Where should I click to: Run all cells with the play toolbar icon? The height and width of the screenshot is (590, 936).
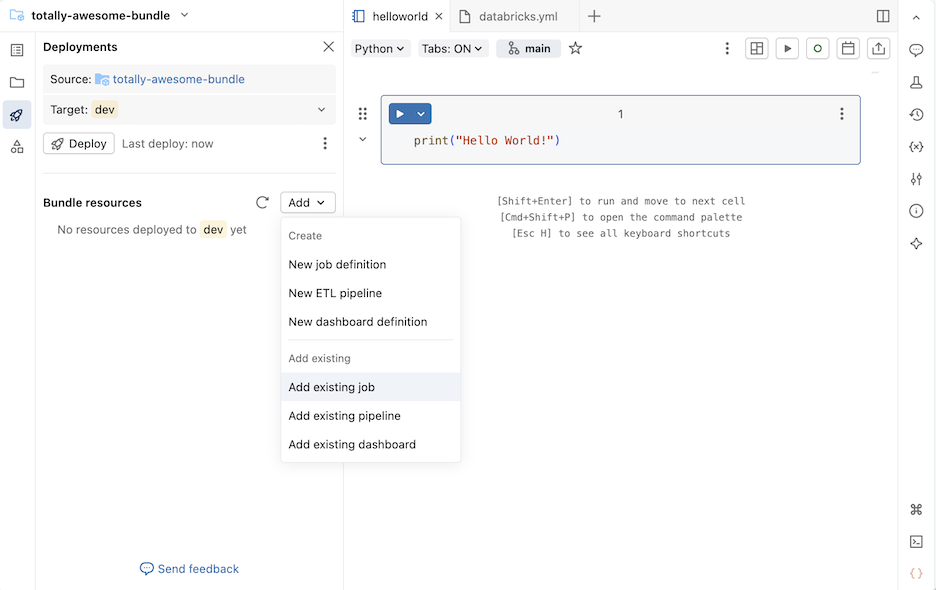789,47
